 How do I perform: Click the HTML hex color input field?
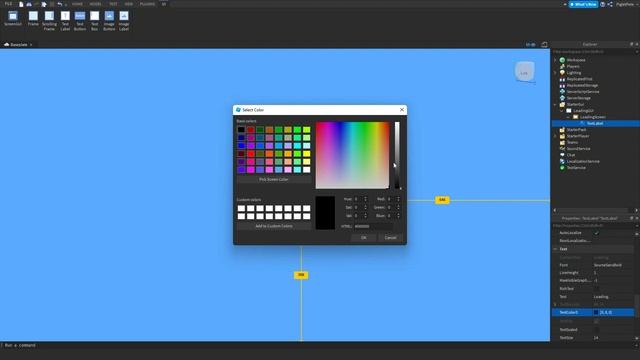(x=373, y=226)
